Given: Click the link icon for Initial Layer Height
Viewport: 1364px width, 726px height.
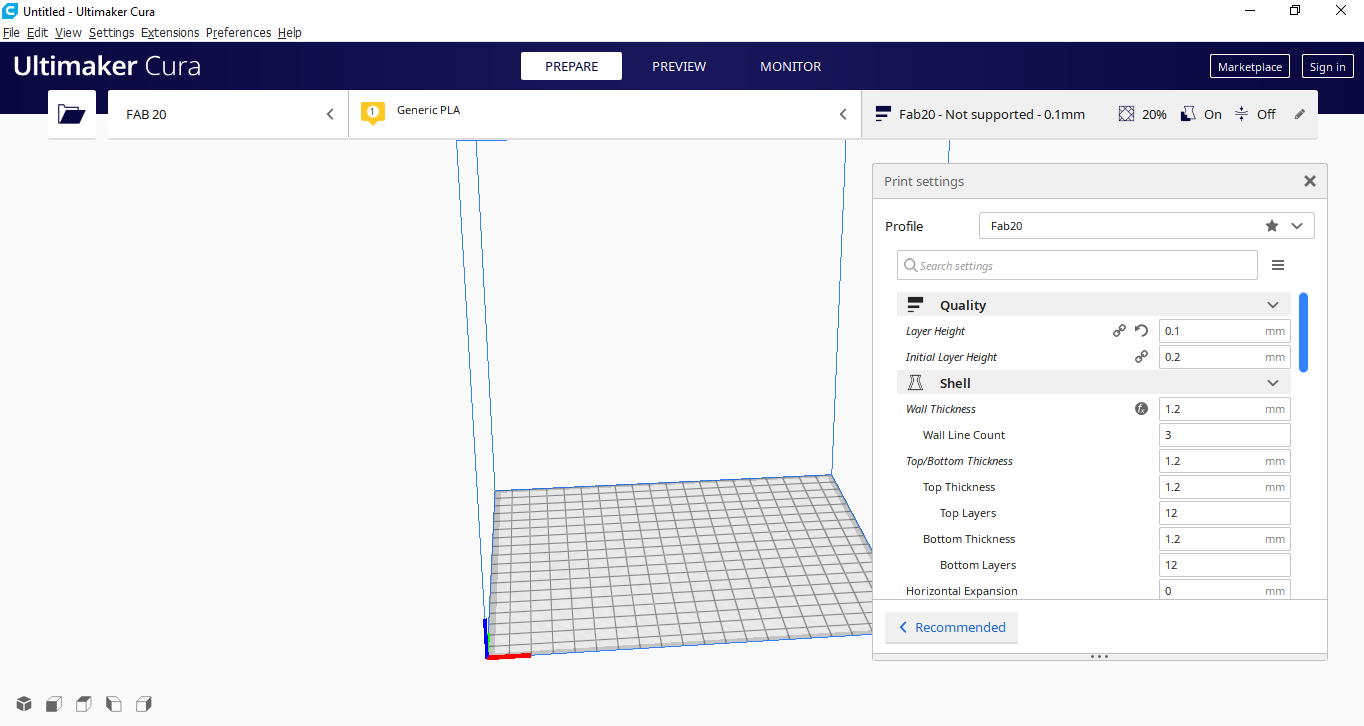Looking at the screenshot, I should pyautogui.click(x=1141, y=357).
